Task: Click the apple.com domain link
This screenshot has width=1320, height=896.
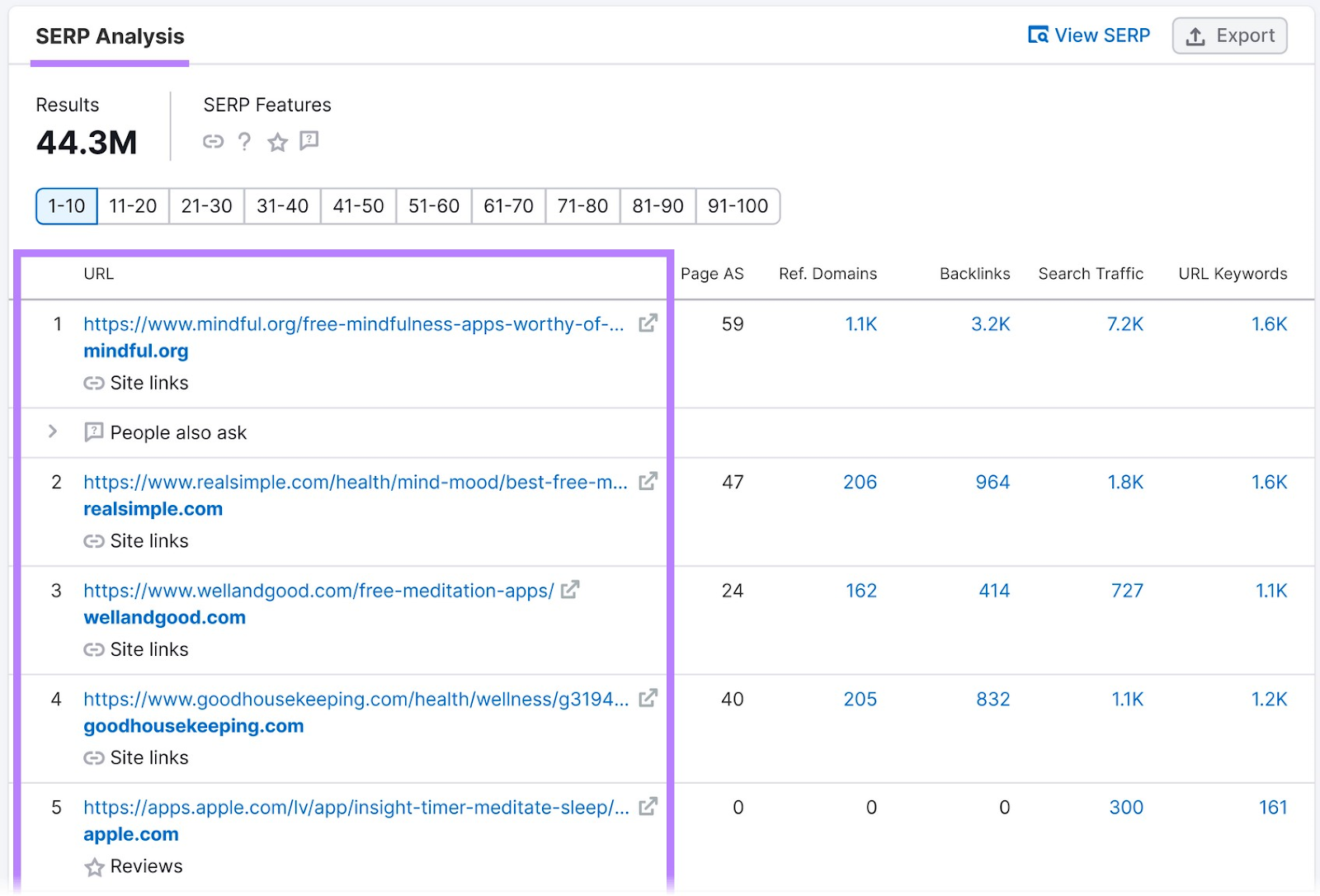Action: [130, 834]
